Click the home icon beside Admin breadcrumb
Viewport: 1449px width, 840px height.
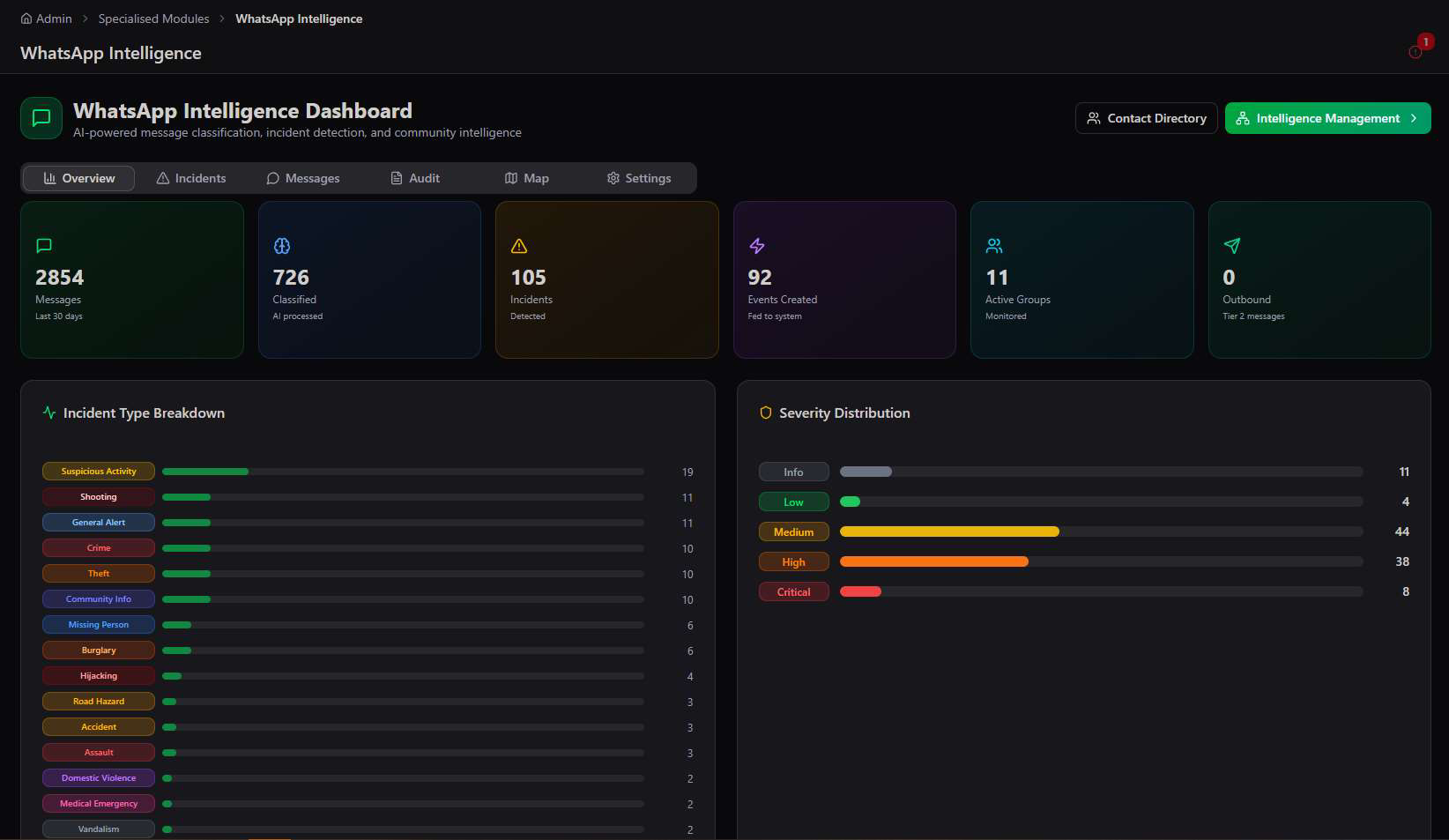26,19
